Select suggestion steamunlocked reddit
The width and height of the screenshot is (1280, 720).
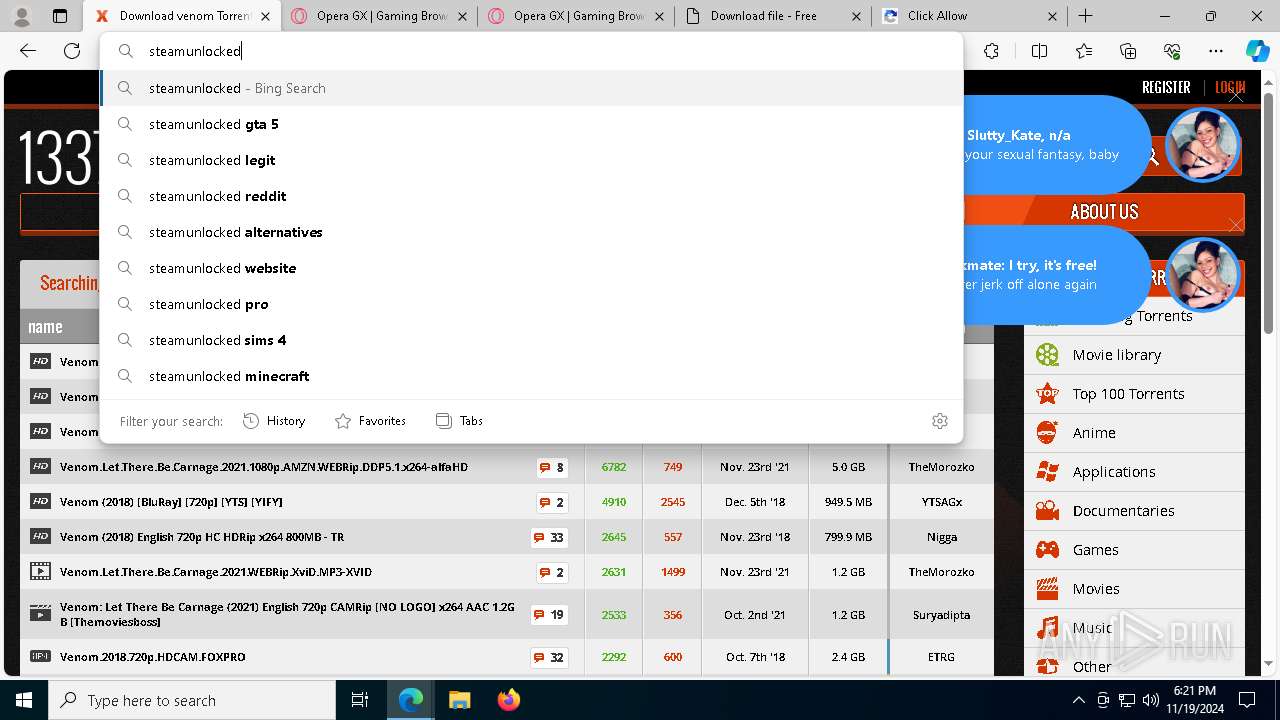[531, 196]
